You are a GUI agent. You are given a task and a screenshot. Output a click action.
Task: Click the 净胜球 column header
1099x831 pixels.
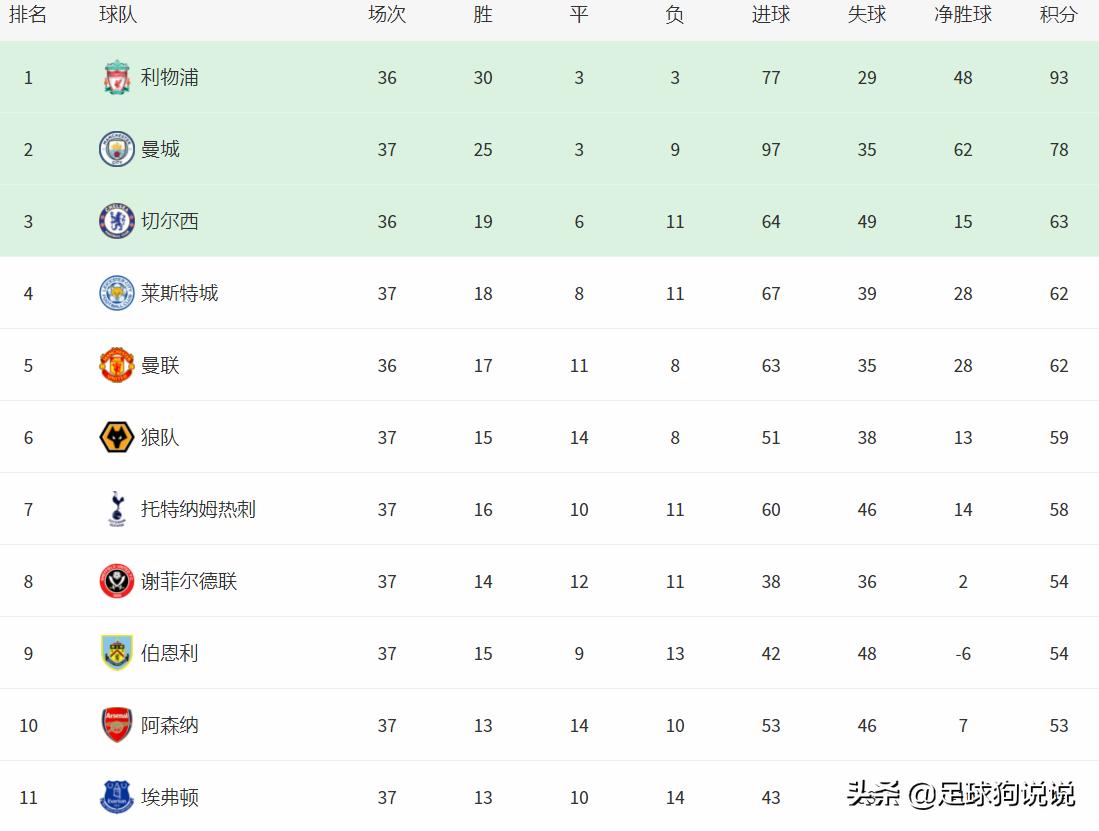tap(962, 15)
